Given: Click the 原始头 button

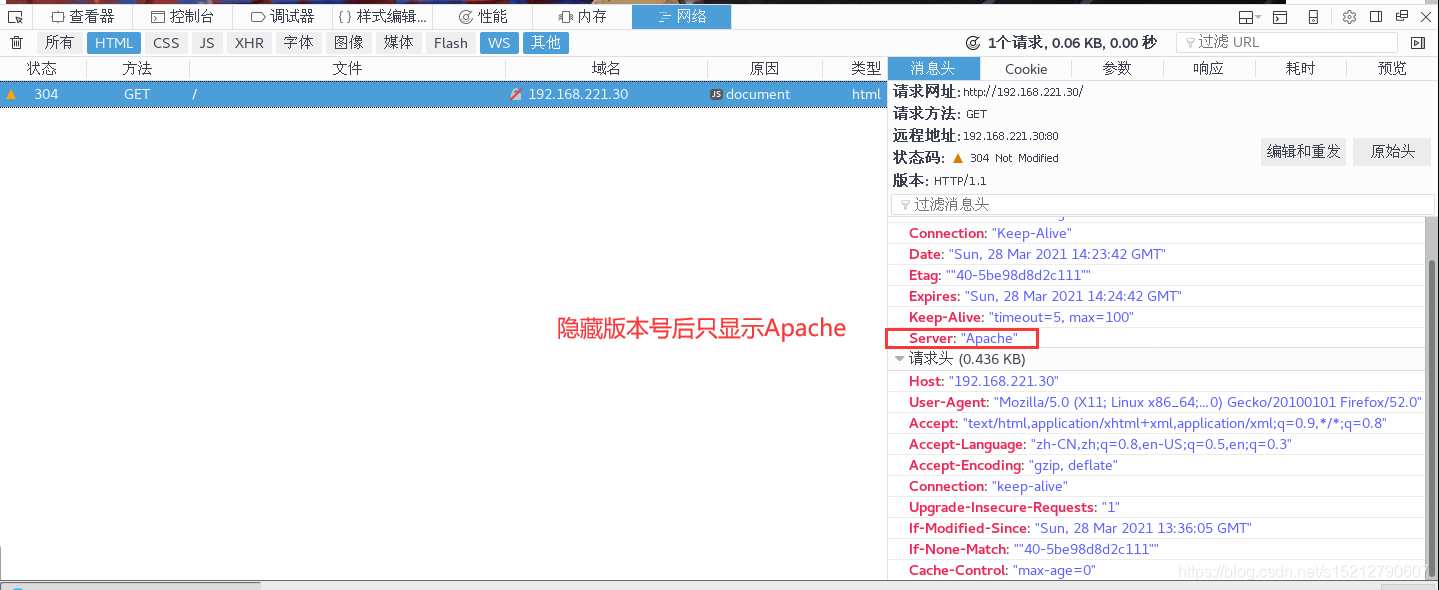Looking at the screenshot, I should coord(1392,152).
